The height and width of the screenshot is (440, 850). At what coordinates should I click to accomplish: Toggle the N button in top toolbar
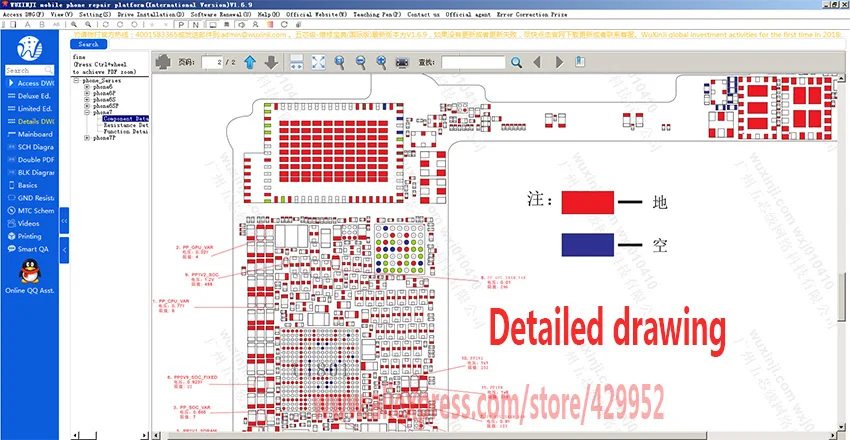195,24
